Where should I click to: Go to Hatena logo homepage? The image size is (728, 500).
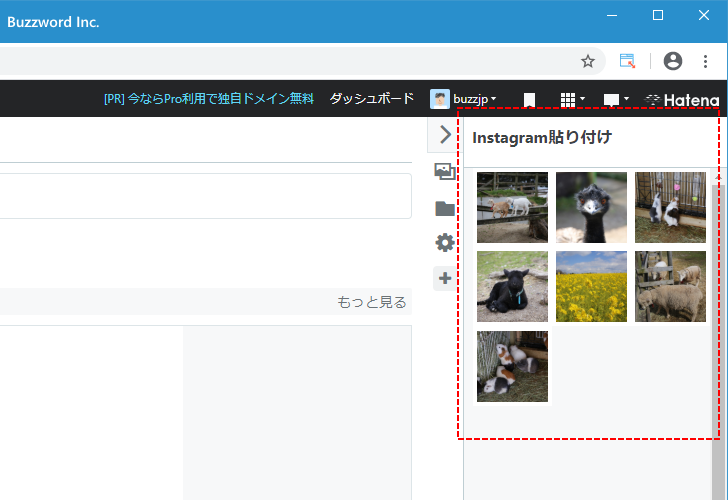(x=682, y=100)
